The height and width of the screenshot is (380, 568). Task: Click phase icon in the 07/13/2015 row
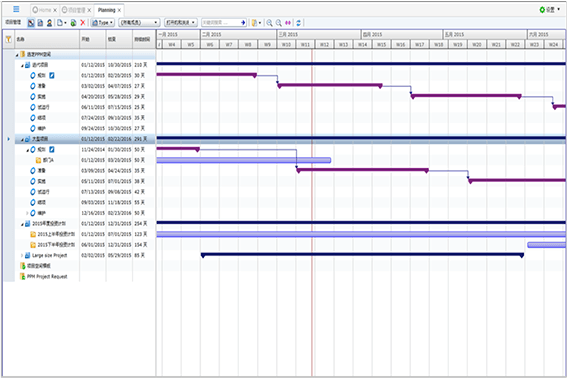click(x=33, y=192)
